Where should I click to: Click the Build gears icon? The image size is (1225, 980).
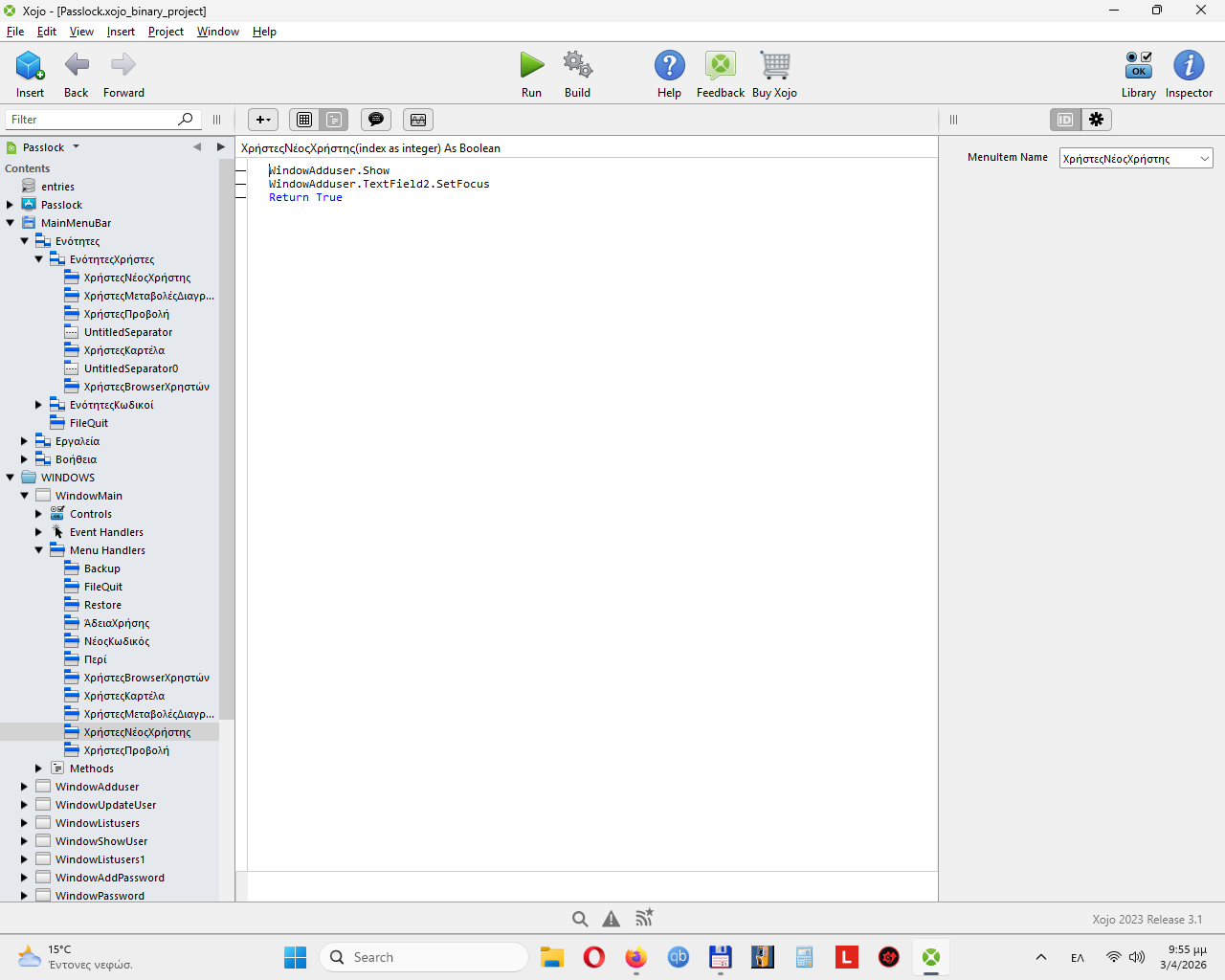pos(577,66)
